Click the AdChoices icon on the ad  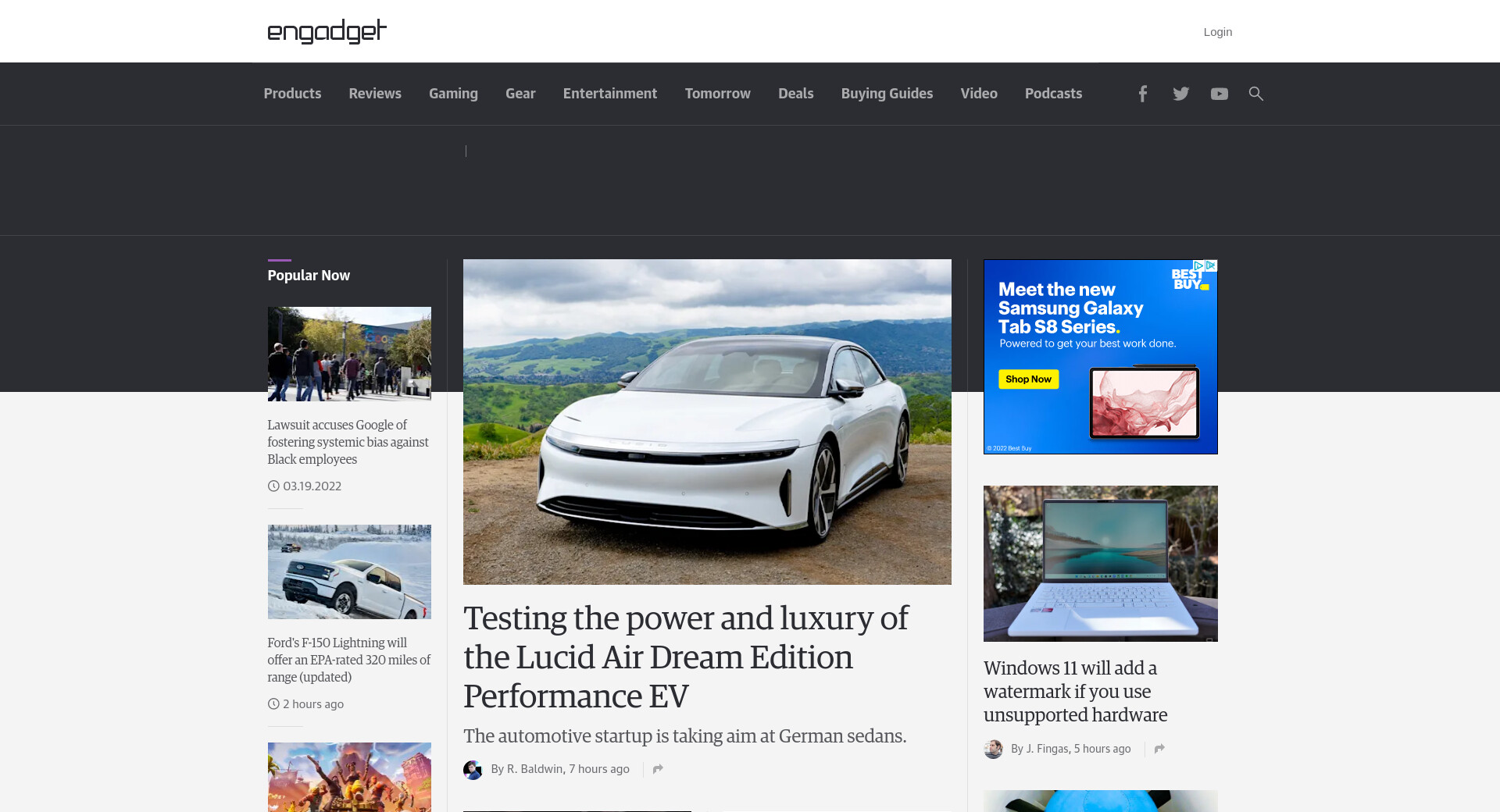pyautogui.click(x=1199, y=265)
